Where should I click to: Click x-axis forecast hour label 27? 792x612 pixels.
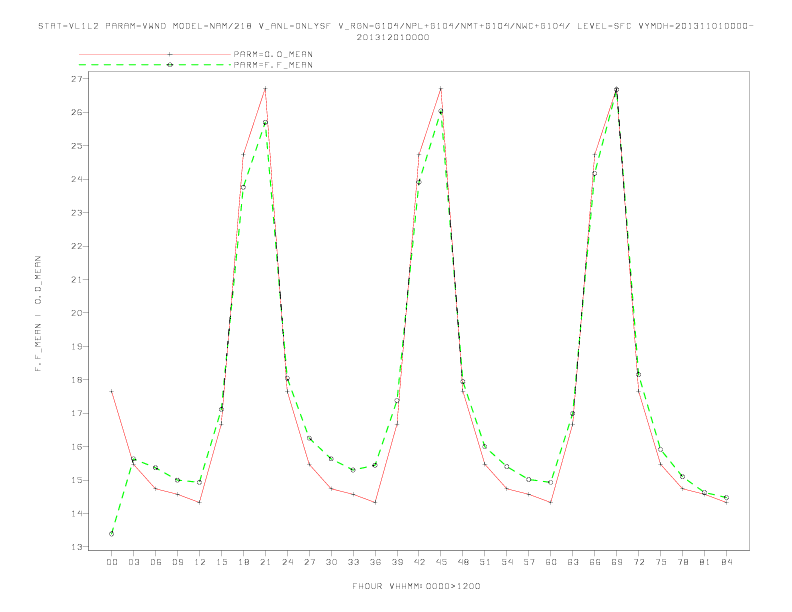point(309,562)
